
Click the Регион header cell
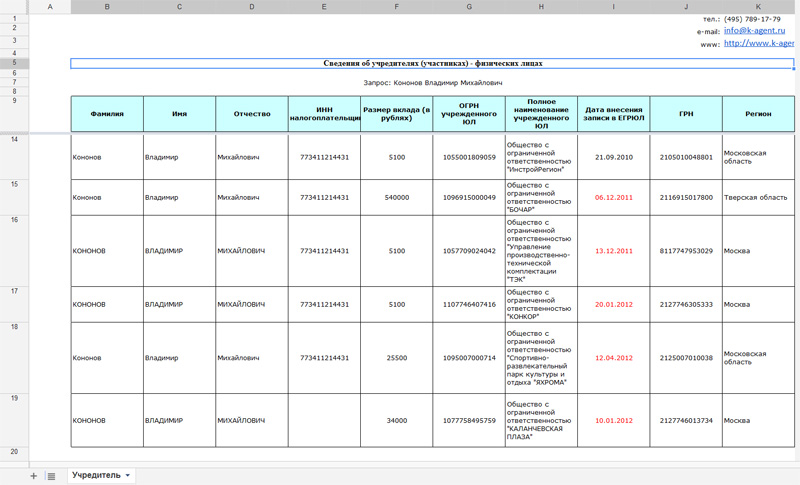click(758, 114)
